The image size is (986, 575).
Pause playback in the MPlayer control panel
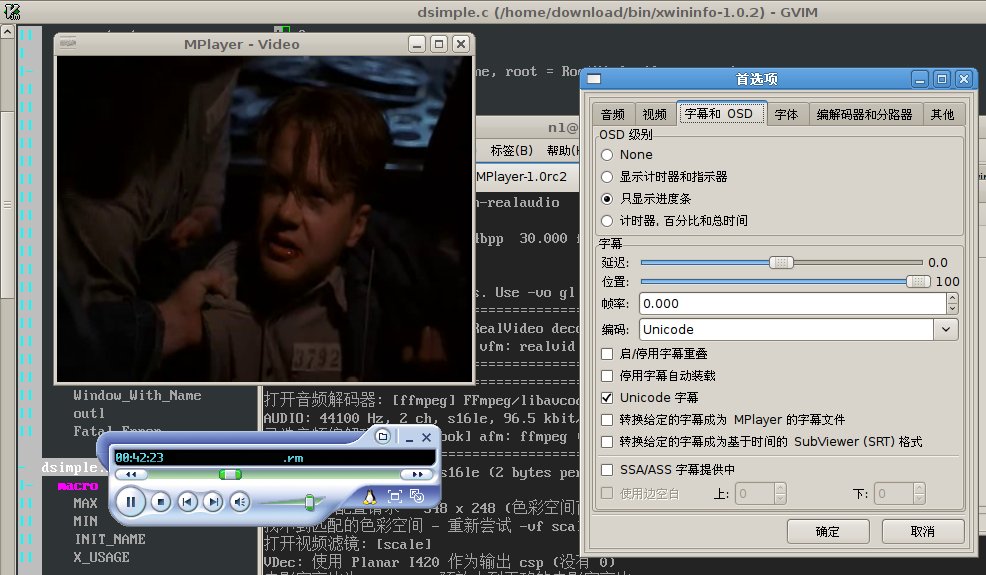pos(131,502)
